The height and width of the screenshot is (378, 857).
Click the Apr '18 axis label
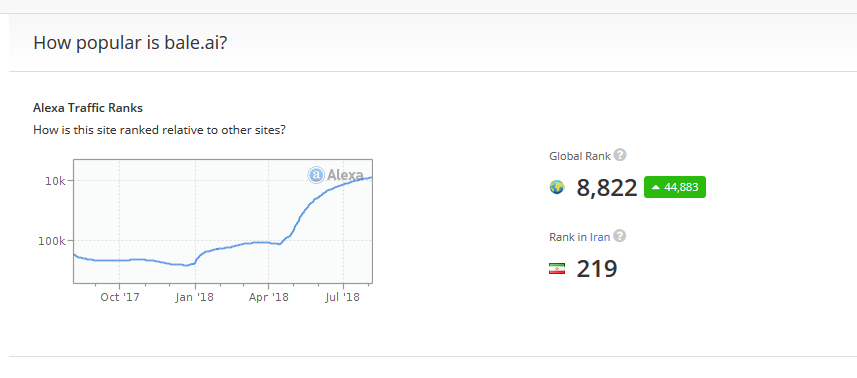tap(269, 298)
